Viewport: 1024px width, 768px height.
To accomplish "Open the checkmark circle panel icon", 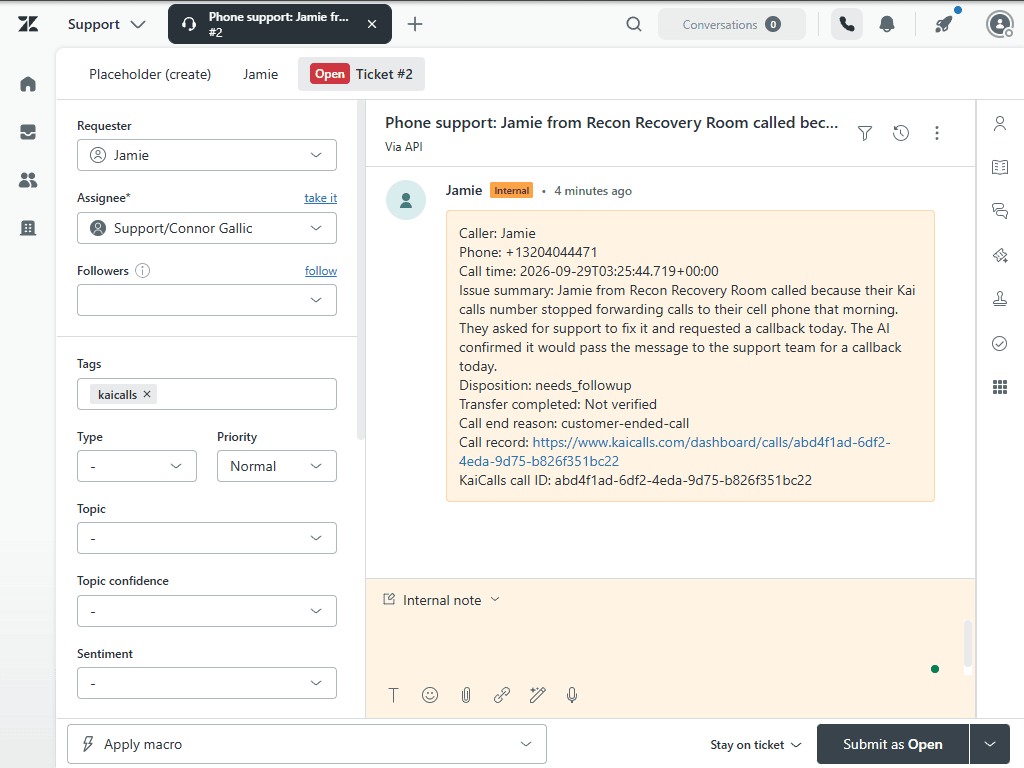I will 999,344.
